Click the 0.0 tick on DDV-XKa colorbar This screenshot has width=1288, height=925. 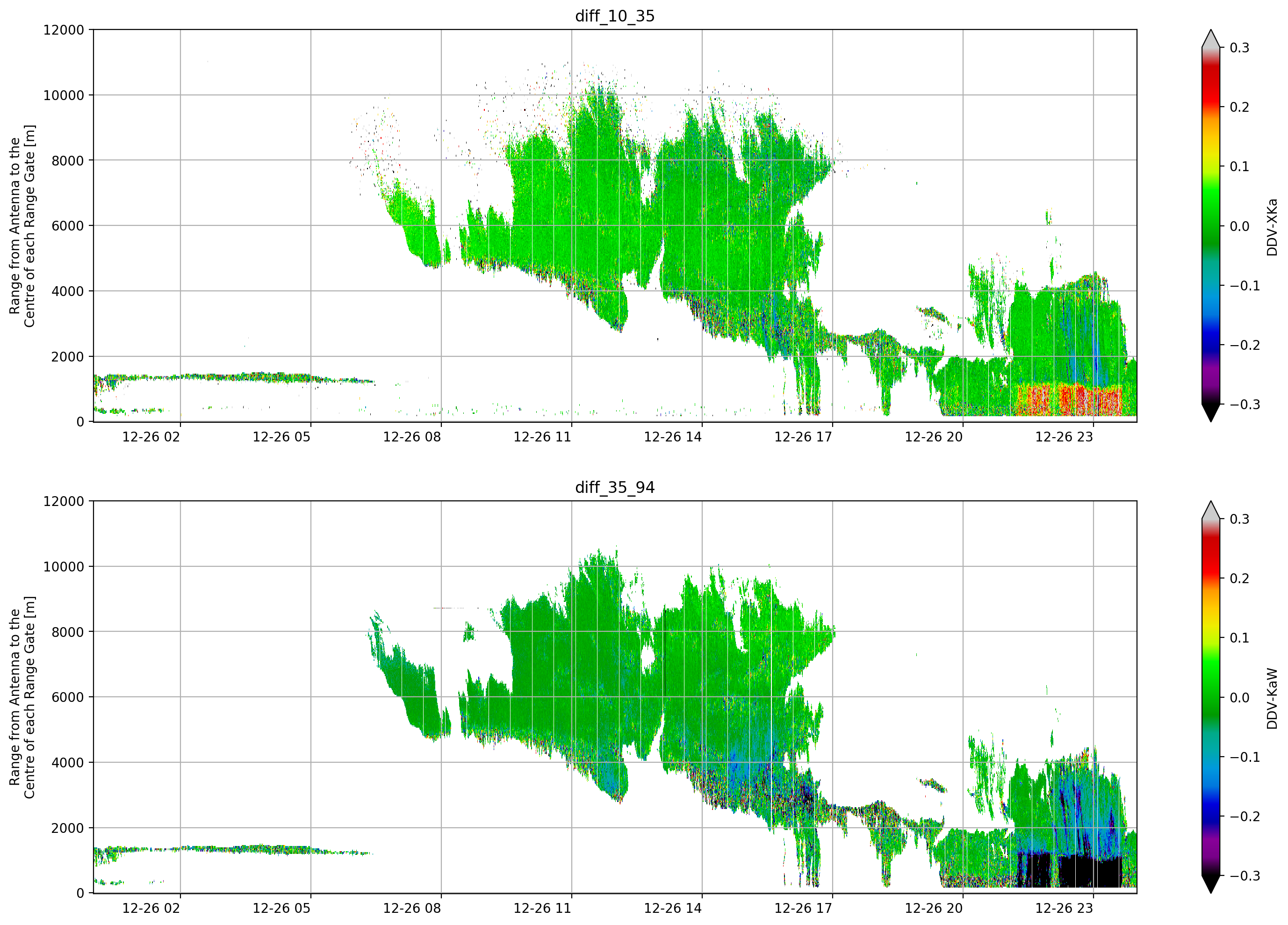(1239, 226)
